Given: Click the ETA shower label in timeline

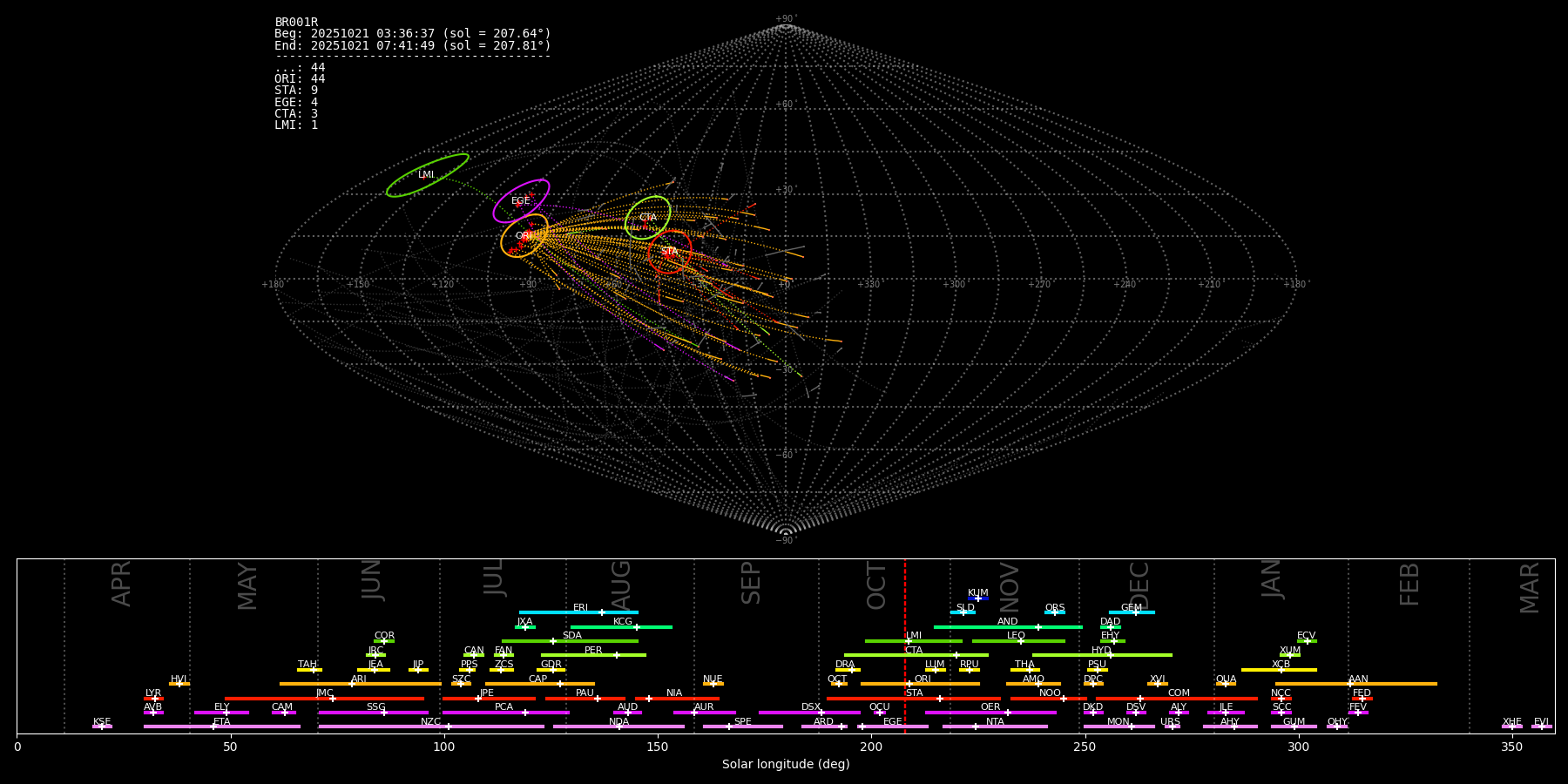Looking at the screenshot, I should point(222,722).
